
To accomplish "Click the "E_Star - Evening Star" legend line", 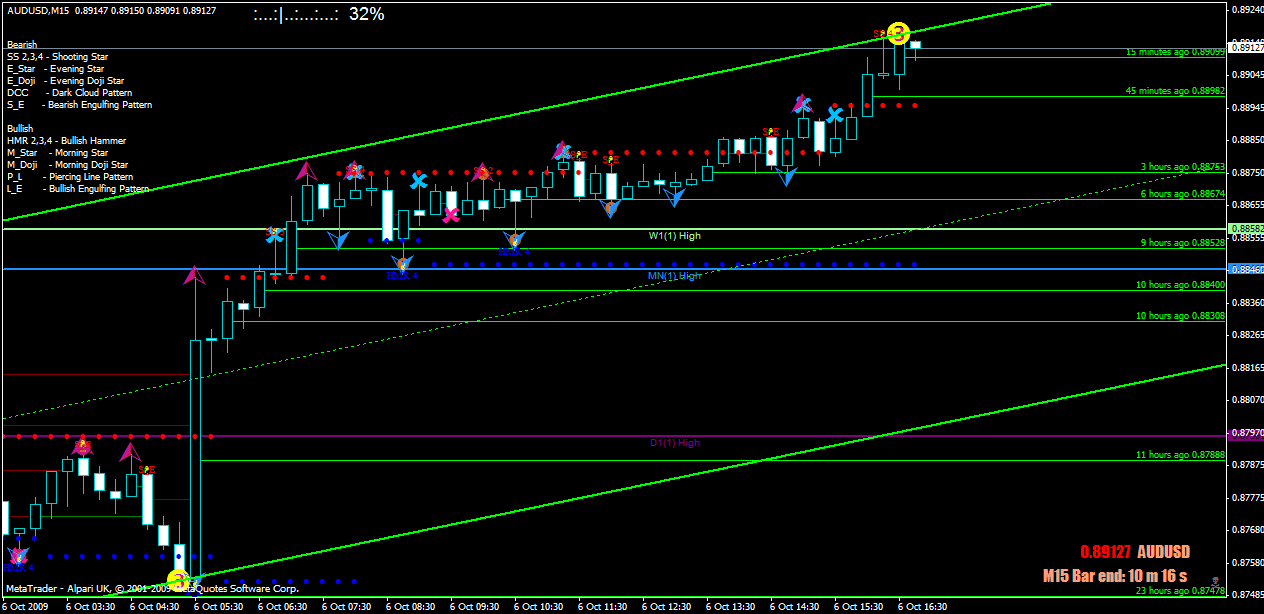I will (x=54, y=69).
